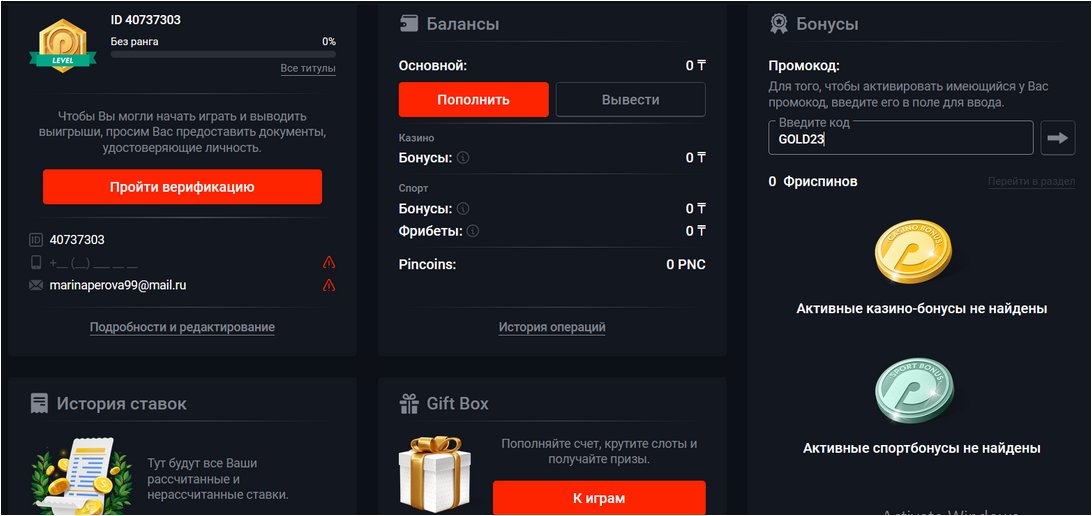Screen dimensions: 1092x516
Task: Click the promo code input with GOLD23
Action: (x=900, y=138)
